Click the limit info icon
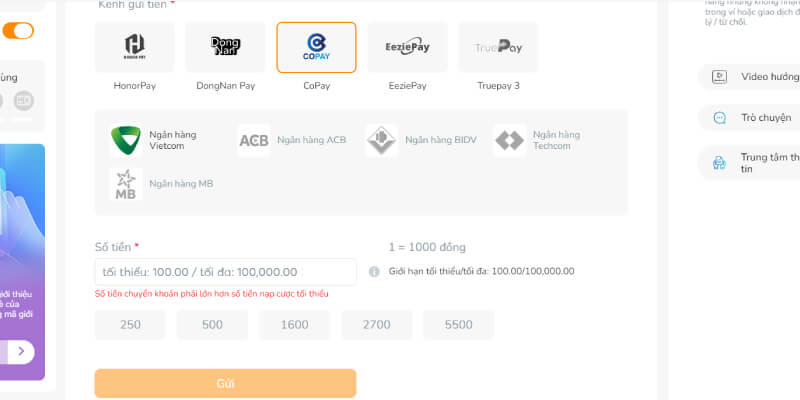The height and width of the screenshot is (400, 800). pos(374,272)
